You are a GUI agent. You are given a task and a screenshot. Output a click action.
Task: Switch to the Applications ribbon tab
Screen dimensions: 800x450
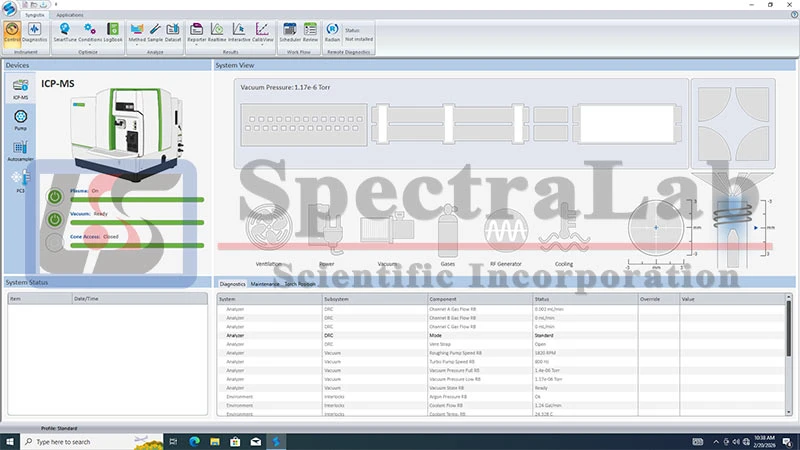pyautogui.click(x=70, y=15)
